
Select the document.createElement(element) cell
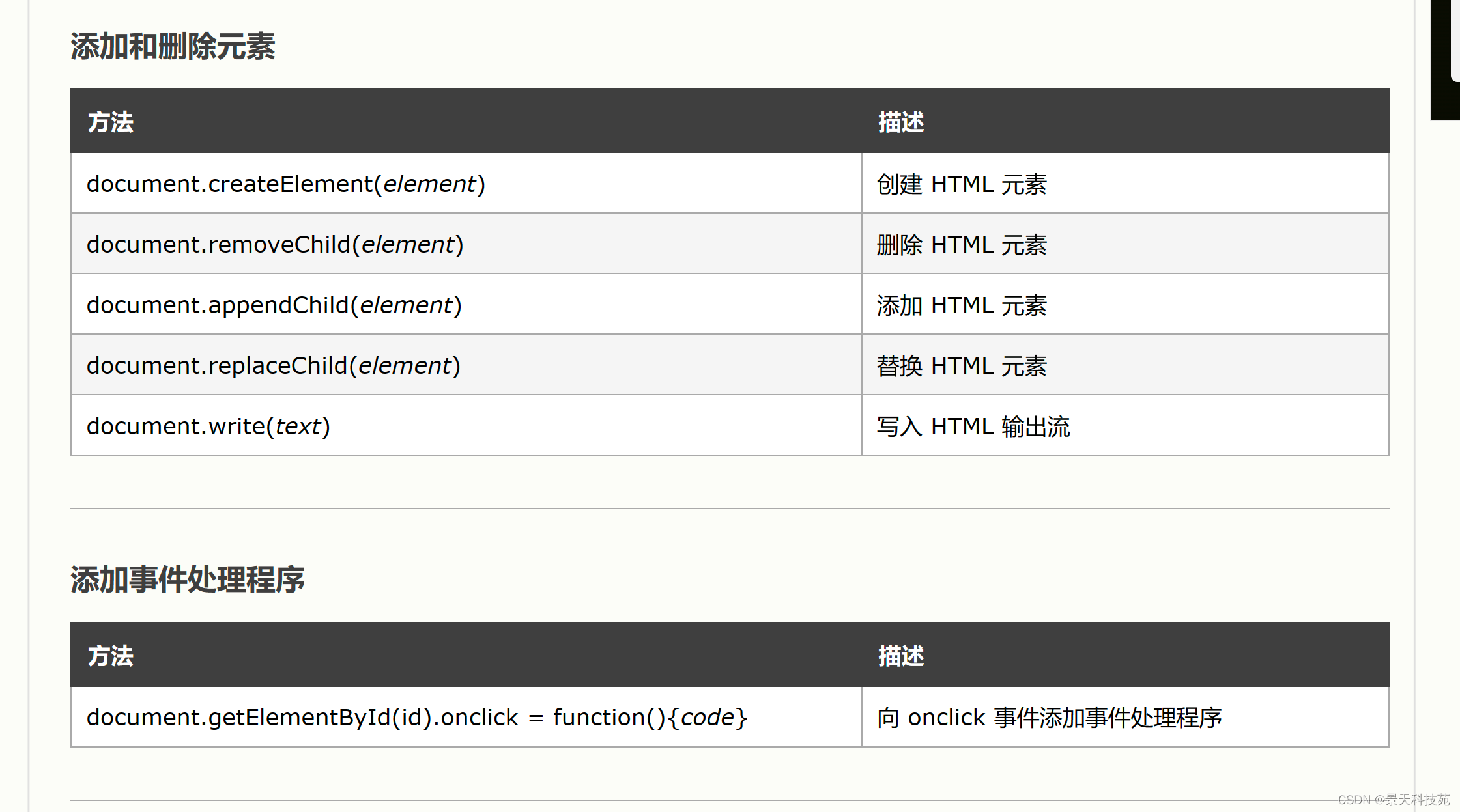(466, 184)
